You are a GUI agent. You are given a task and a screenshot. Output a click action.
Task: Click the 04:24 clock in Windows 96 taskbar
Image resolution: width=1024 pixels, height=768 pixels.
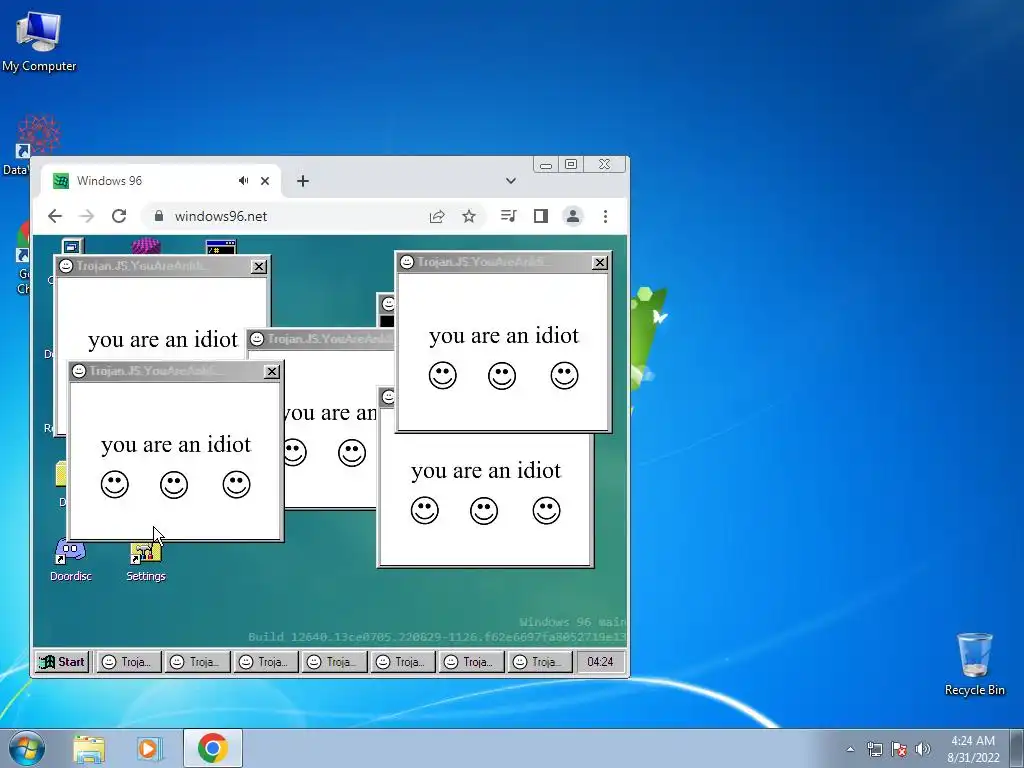600,662
